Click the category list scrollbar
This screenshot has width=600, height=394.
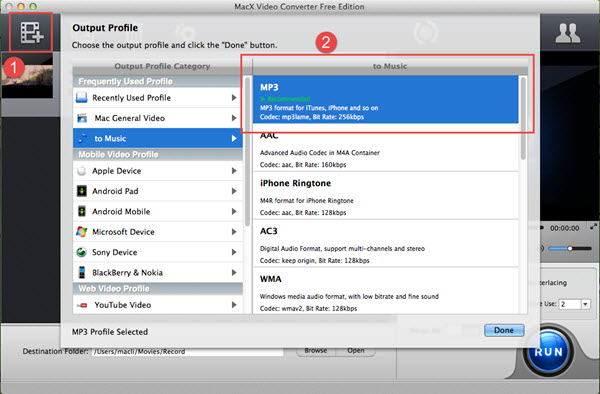pyautogui.click(x=248, y=151)
